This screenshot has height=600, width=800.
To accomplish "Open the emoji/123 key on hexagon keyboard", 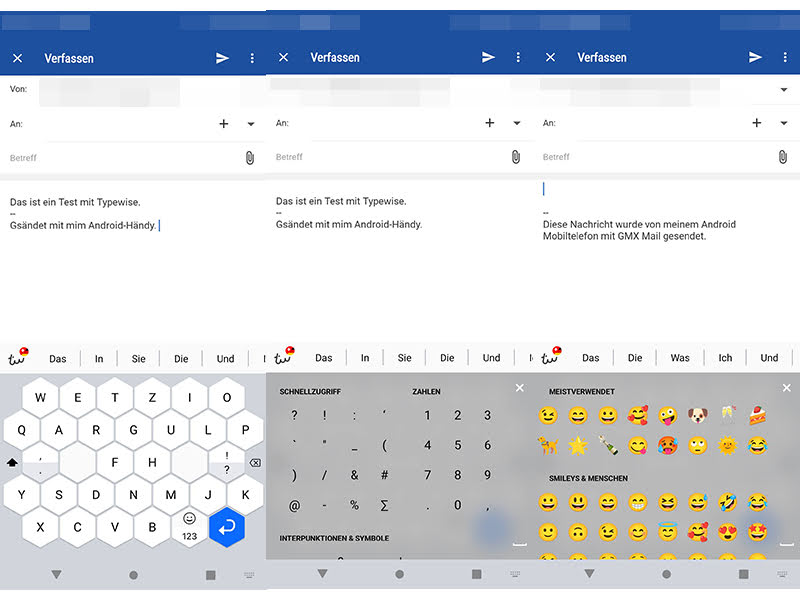I will coord(189,528).
